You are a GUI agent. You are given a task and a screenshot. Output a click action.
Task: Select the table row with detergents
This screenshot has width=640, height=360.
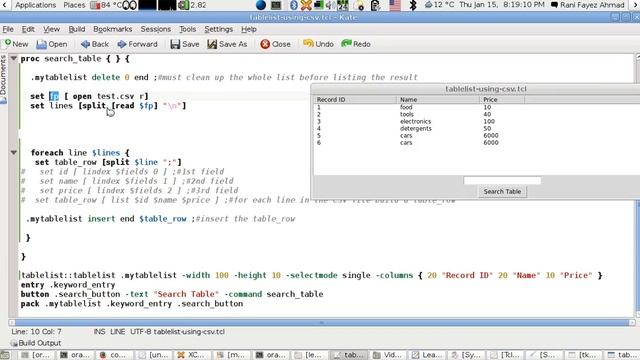476,128
